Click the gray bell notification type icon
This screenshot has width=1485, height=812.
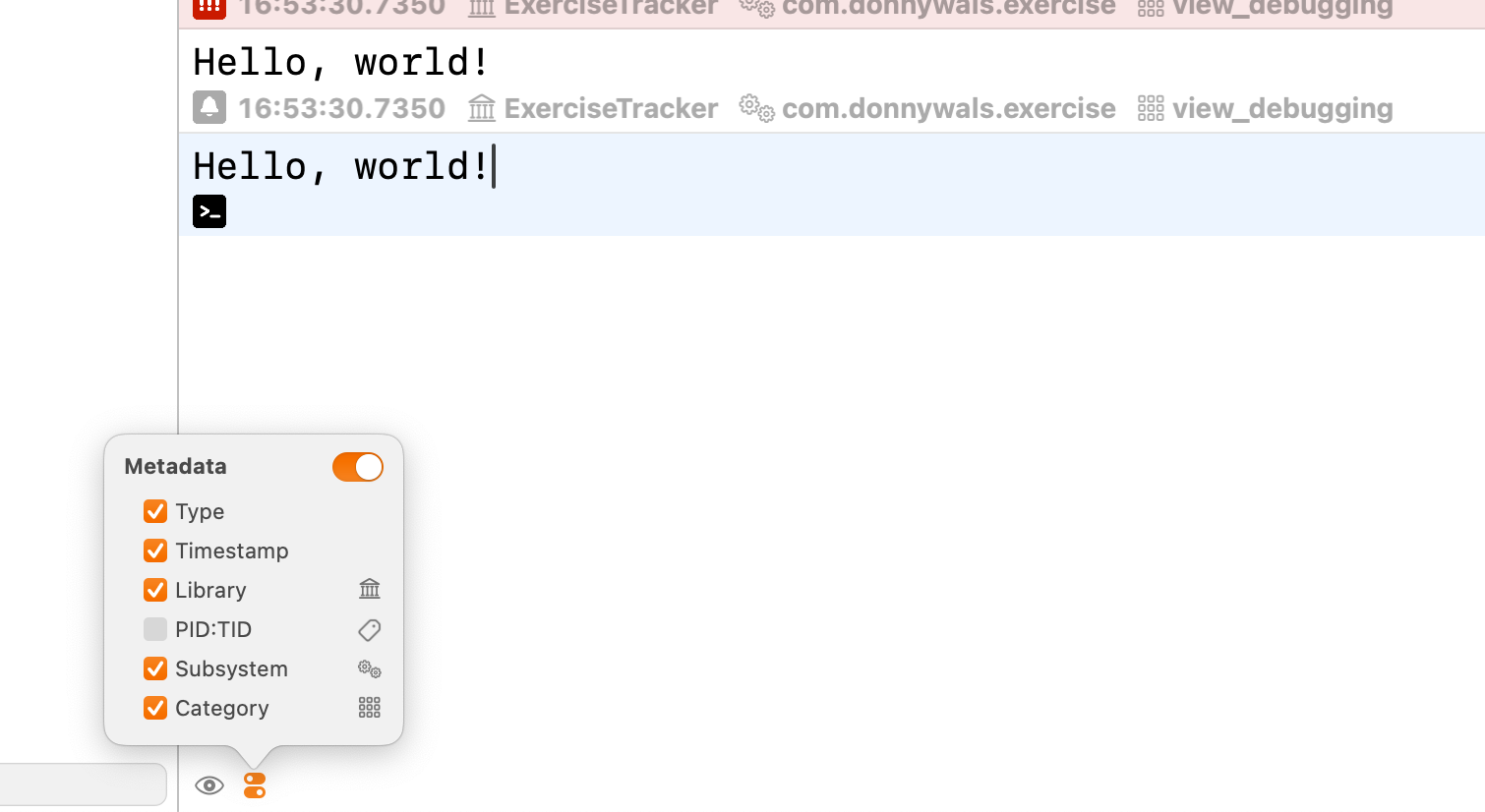click(209, 107)
